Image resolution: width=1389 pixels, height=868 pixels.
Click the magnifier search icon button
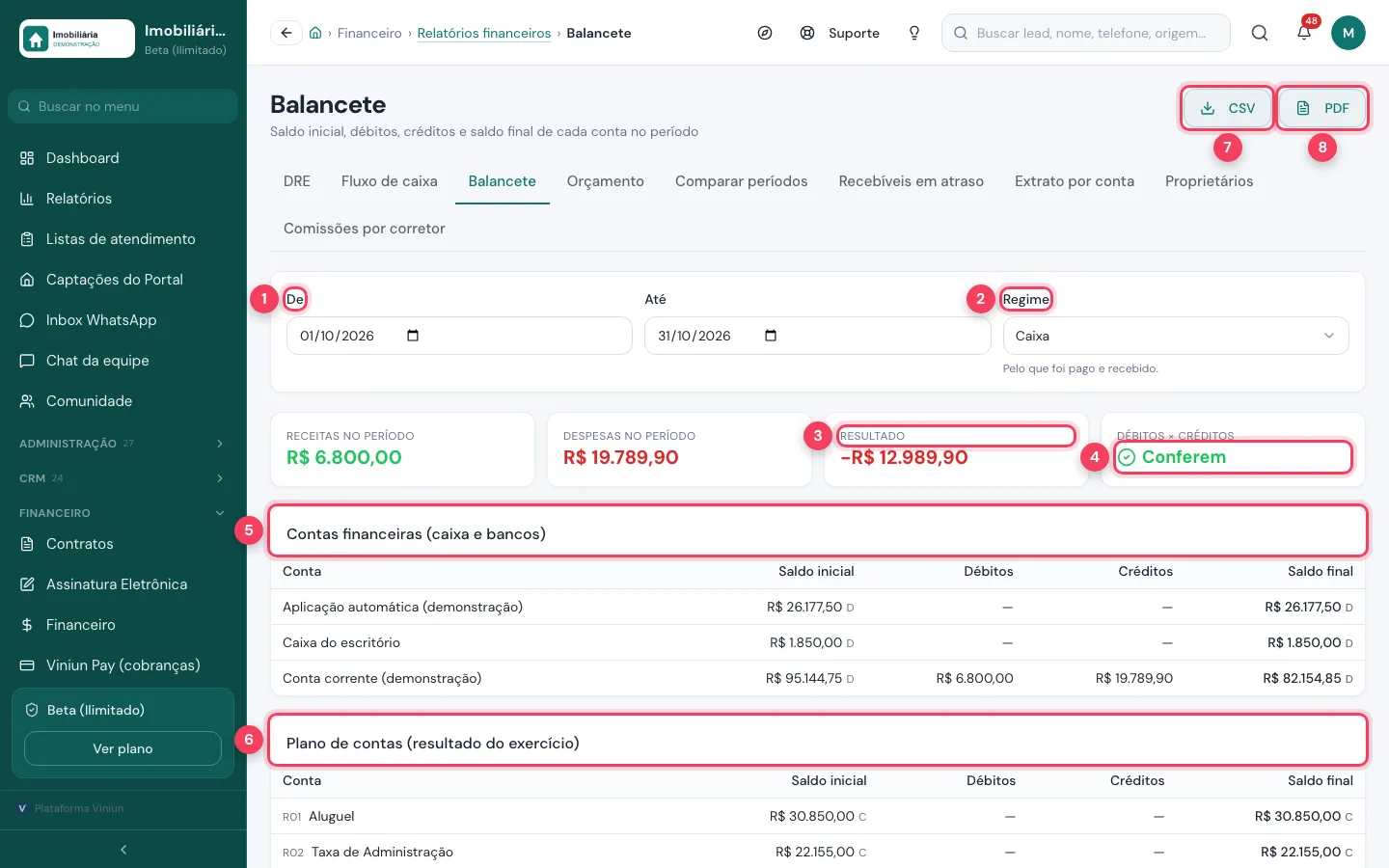(x=1260, y=33)
